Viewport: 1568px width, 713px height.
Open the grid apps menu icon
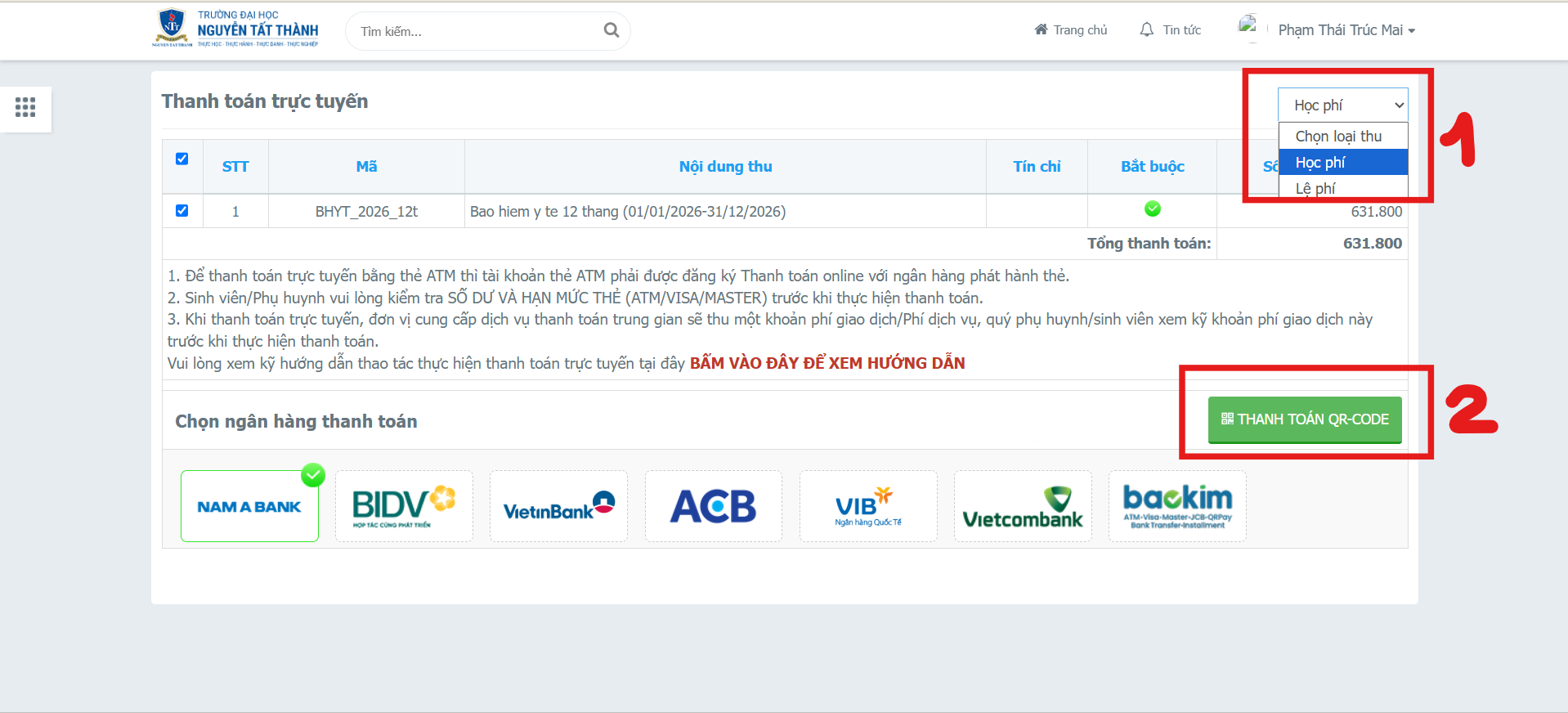coord(25,108)
